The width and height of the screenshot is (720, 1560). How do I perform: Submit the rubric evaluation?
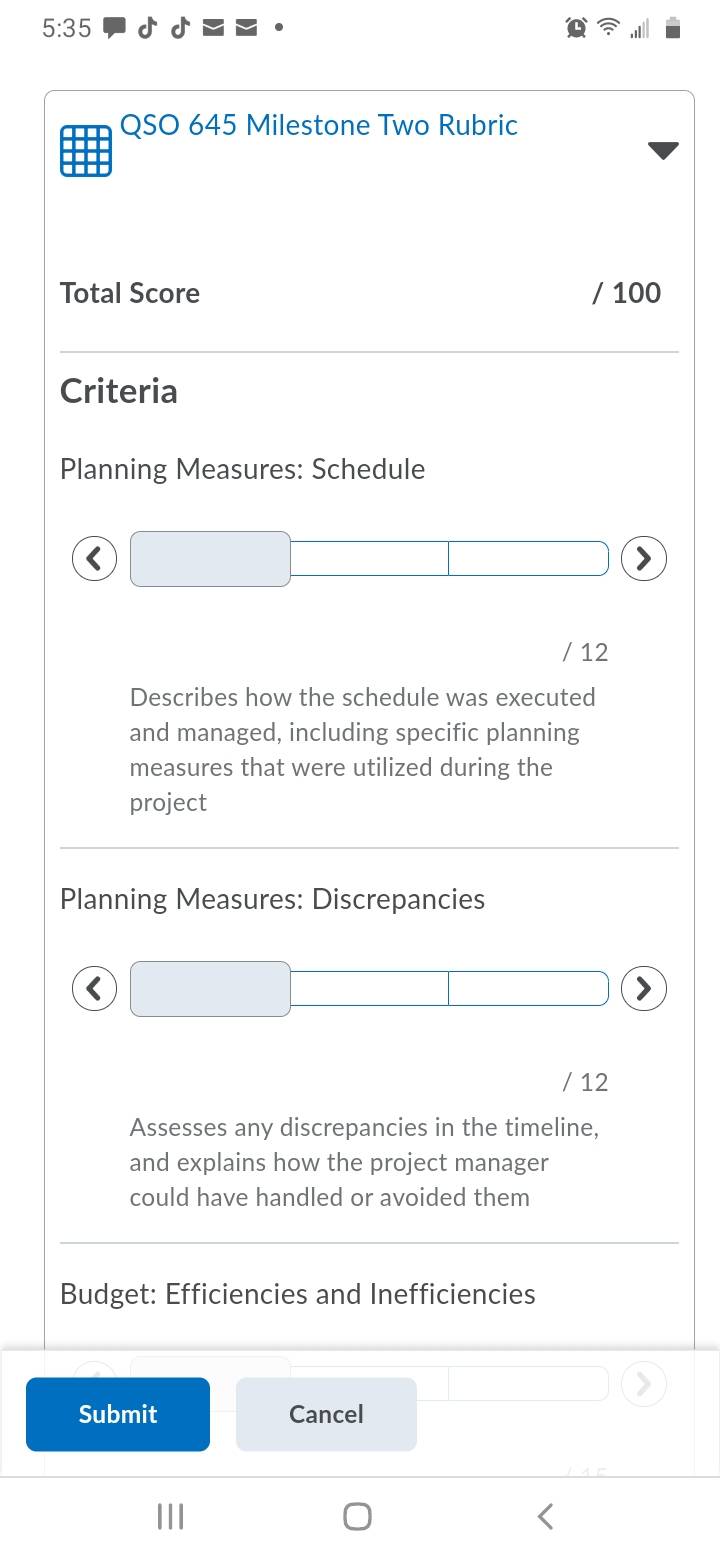click(118, 1414)
